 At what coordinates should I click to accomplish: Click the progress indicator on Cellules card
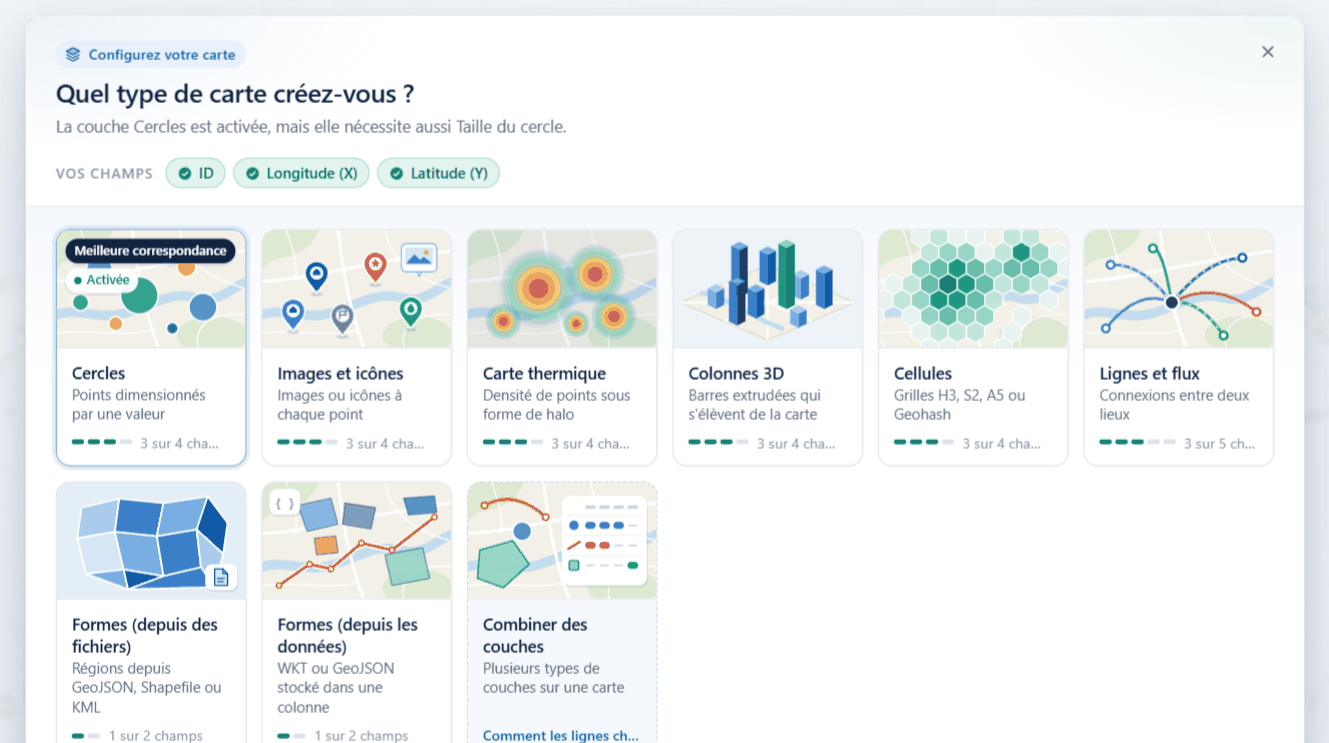(x=924, y=442)
